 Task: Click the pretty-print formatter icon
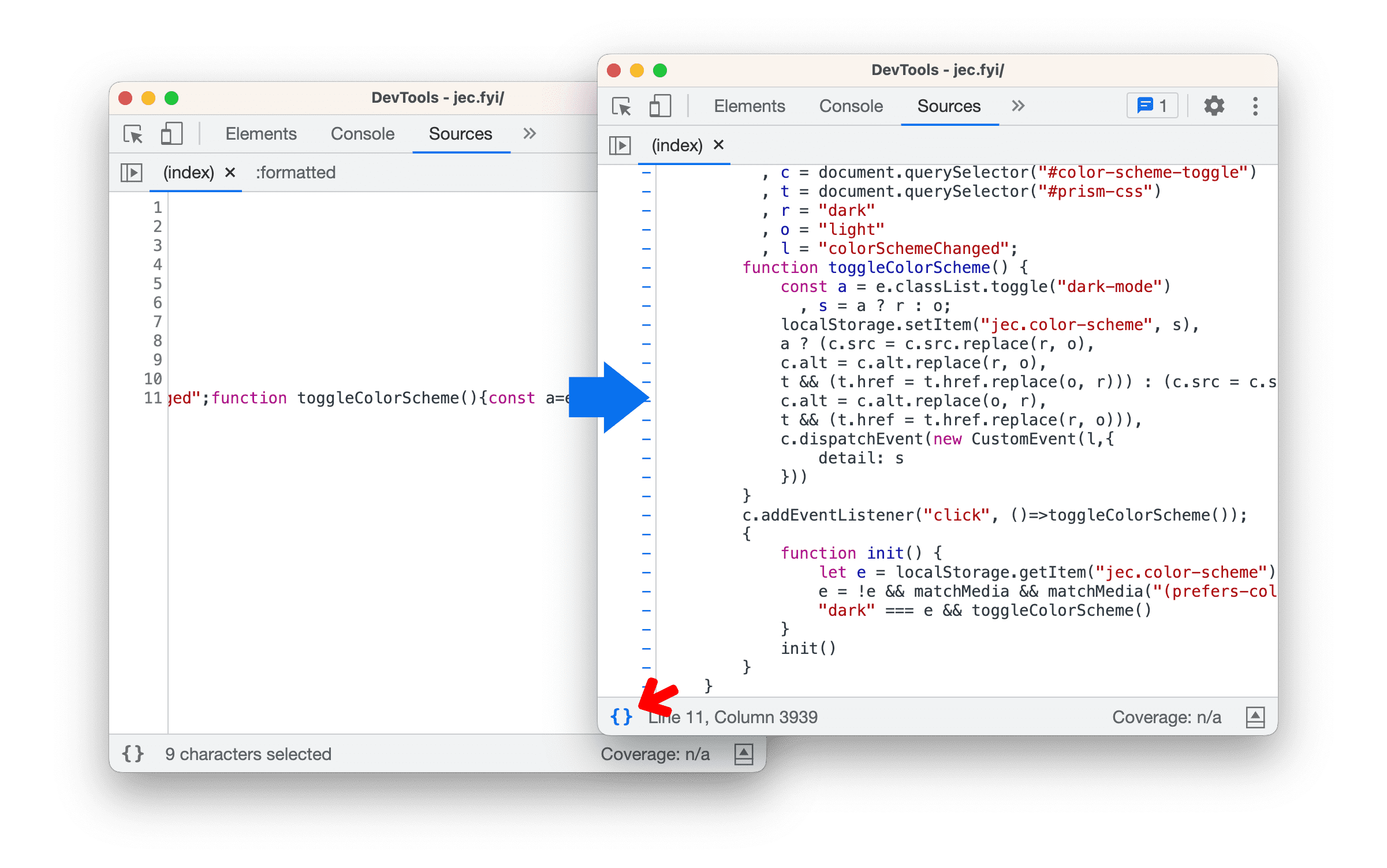pyautogui.click(x=620, y=718)
